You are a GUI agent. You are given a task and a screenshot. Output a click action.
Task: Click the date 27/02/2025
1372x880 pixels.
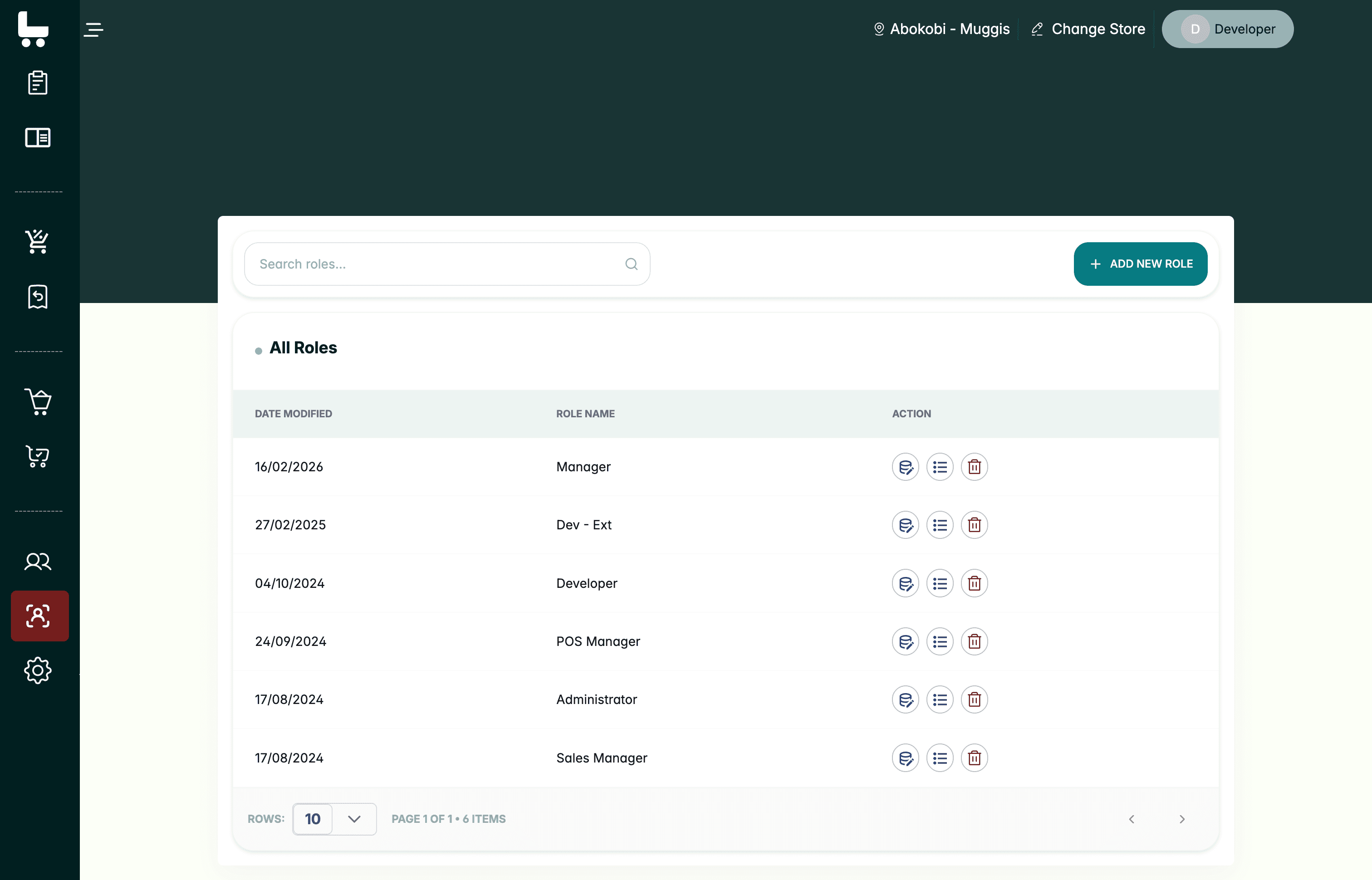[290, 524]
